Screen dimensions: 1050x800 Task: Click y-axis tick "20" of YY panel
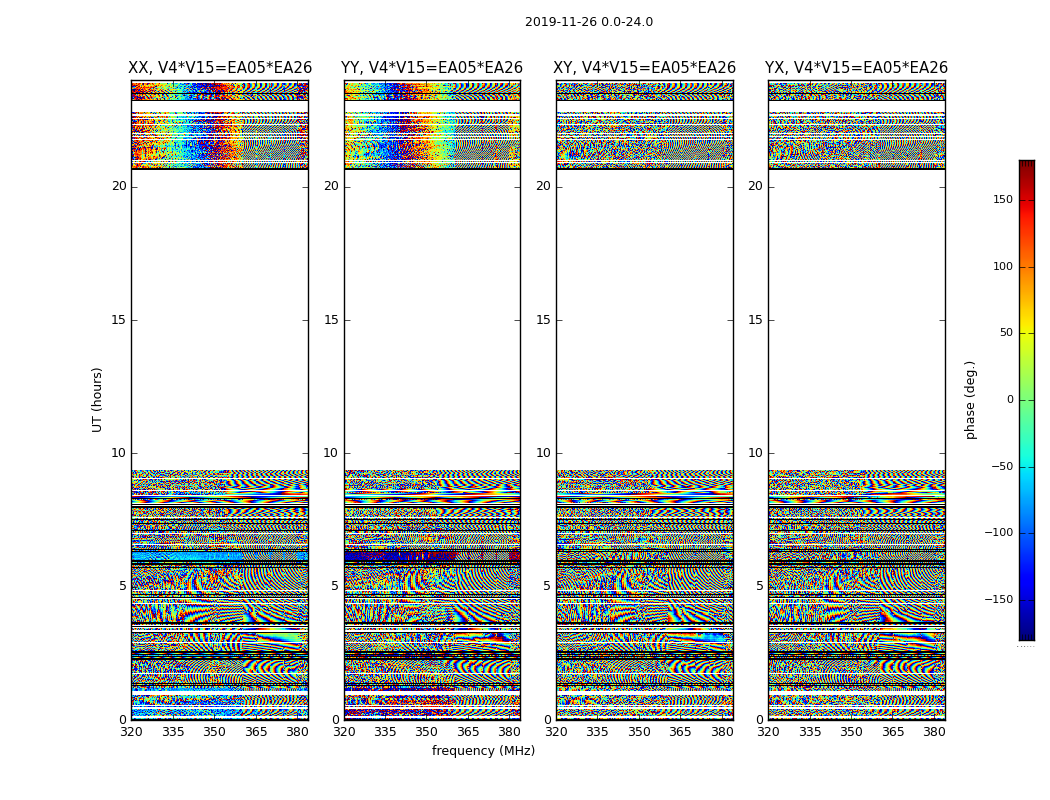coord(331,186)
